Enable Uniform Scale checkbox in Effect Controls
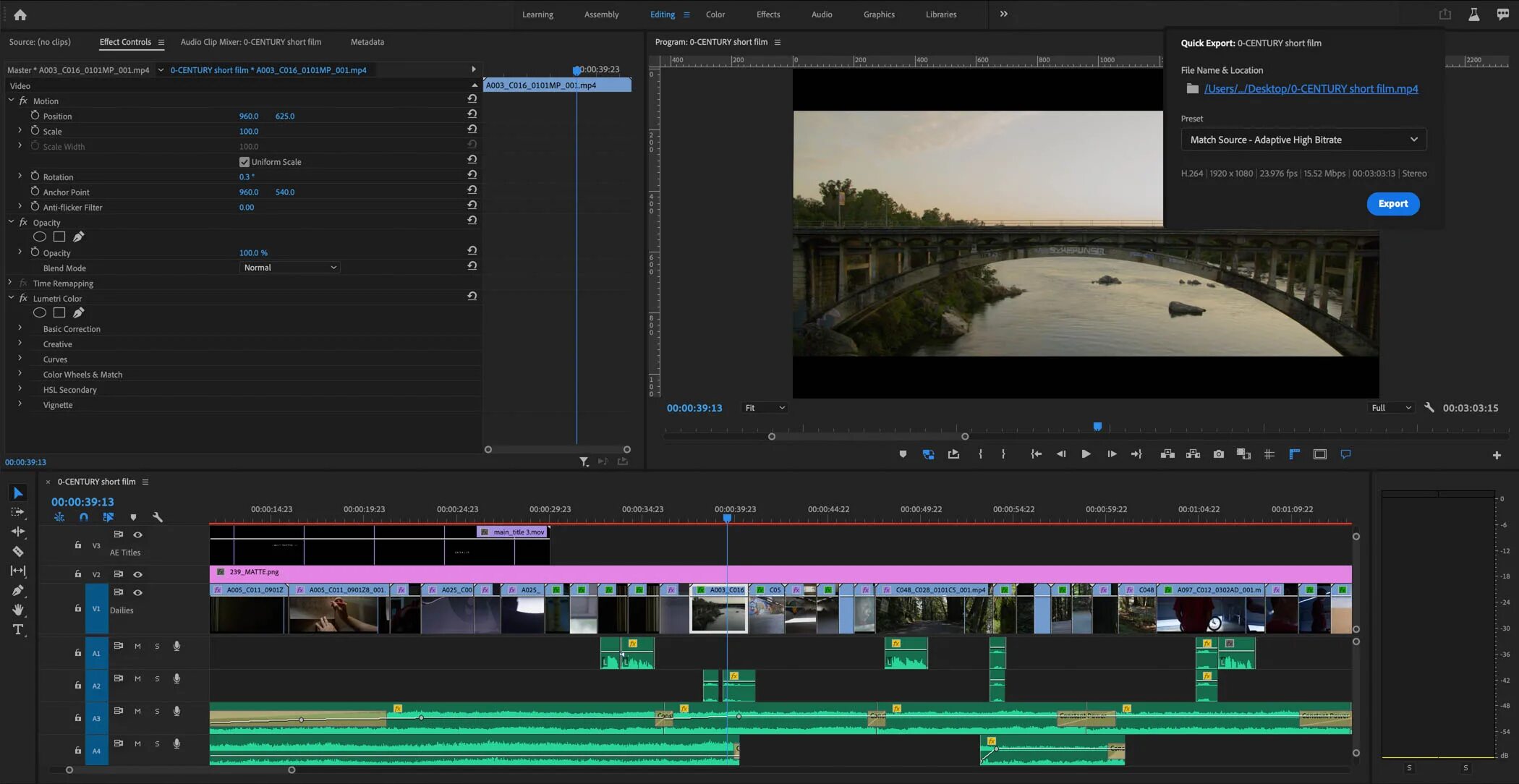Image resolution: width=1519 pixels, height=784 pixels. tap(243, 162)
